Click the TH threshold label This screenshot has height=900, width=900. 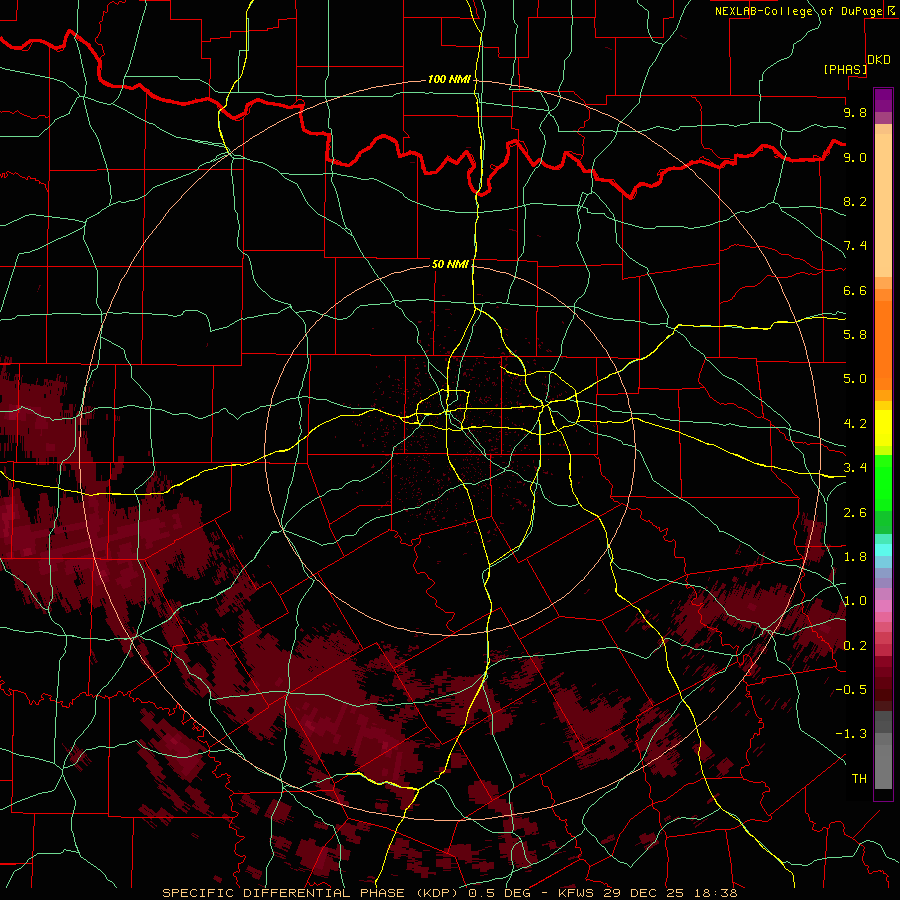(859, 779)
